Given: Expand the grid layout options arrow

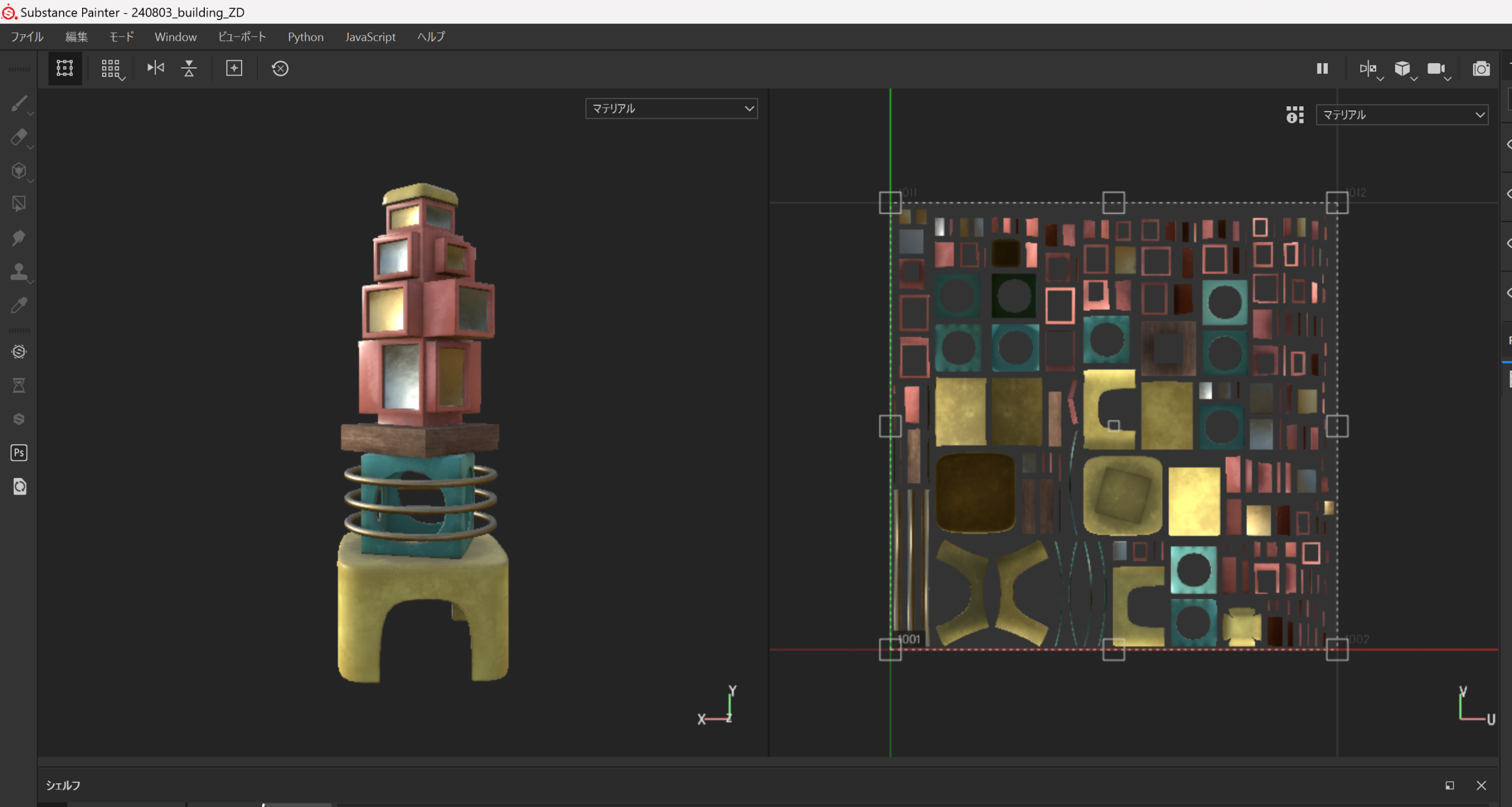Looking at the screenshot, I should tap(122, 79).
